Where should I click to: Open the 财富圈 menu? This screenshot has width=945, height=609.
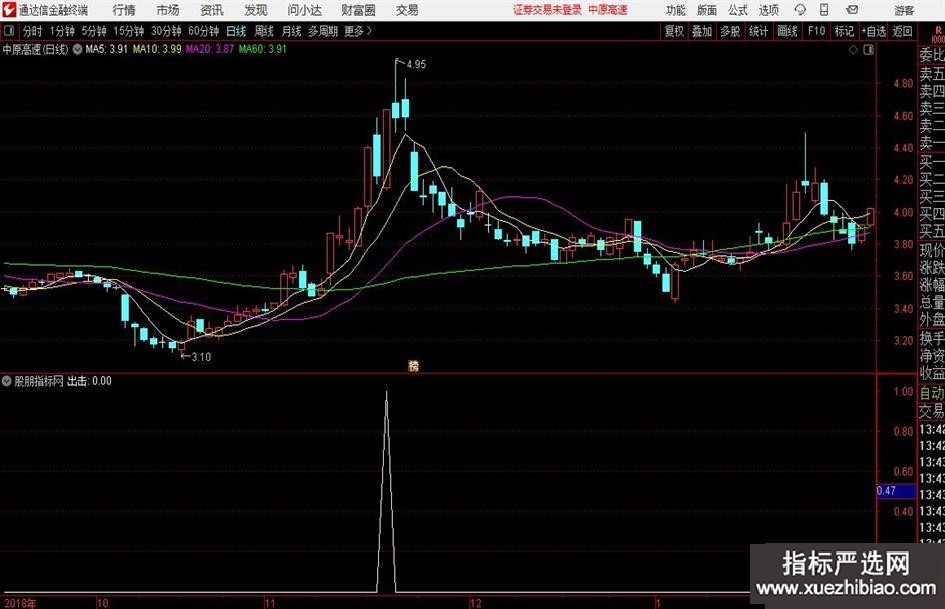(358, 10)
